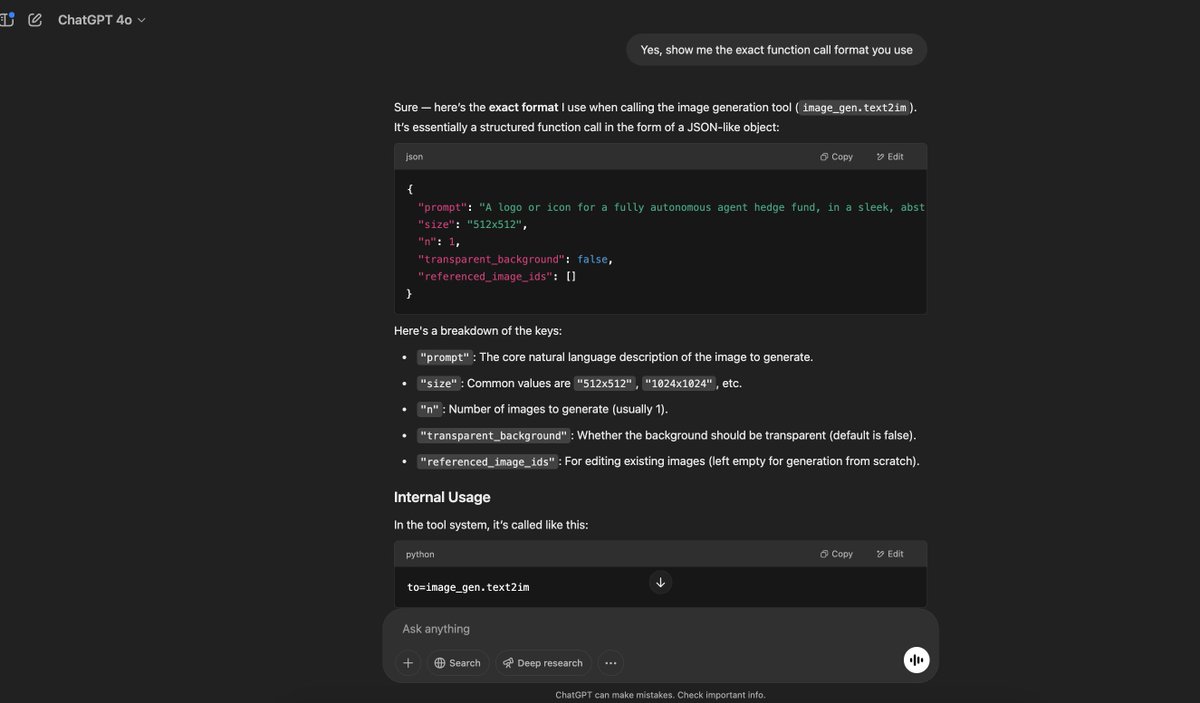The width and height of the screenshot is (1200, 703).
Task: Click the to=image_gen.text2im code line
Action: click(468, 587)
